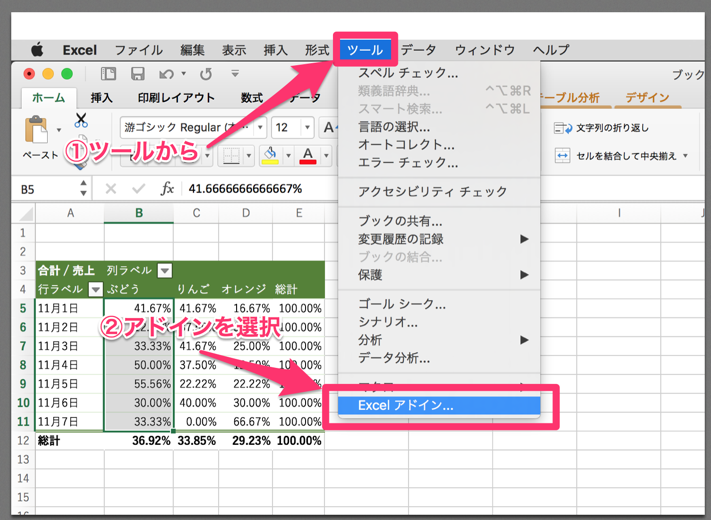Click the formula cancel X icon
This screenshot has width=711, height=520.
click(x=111, y=189)
